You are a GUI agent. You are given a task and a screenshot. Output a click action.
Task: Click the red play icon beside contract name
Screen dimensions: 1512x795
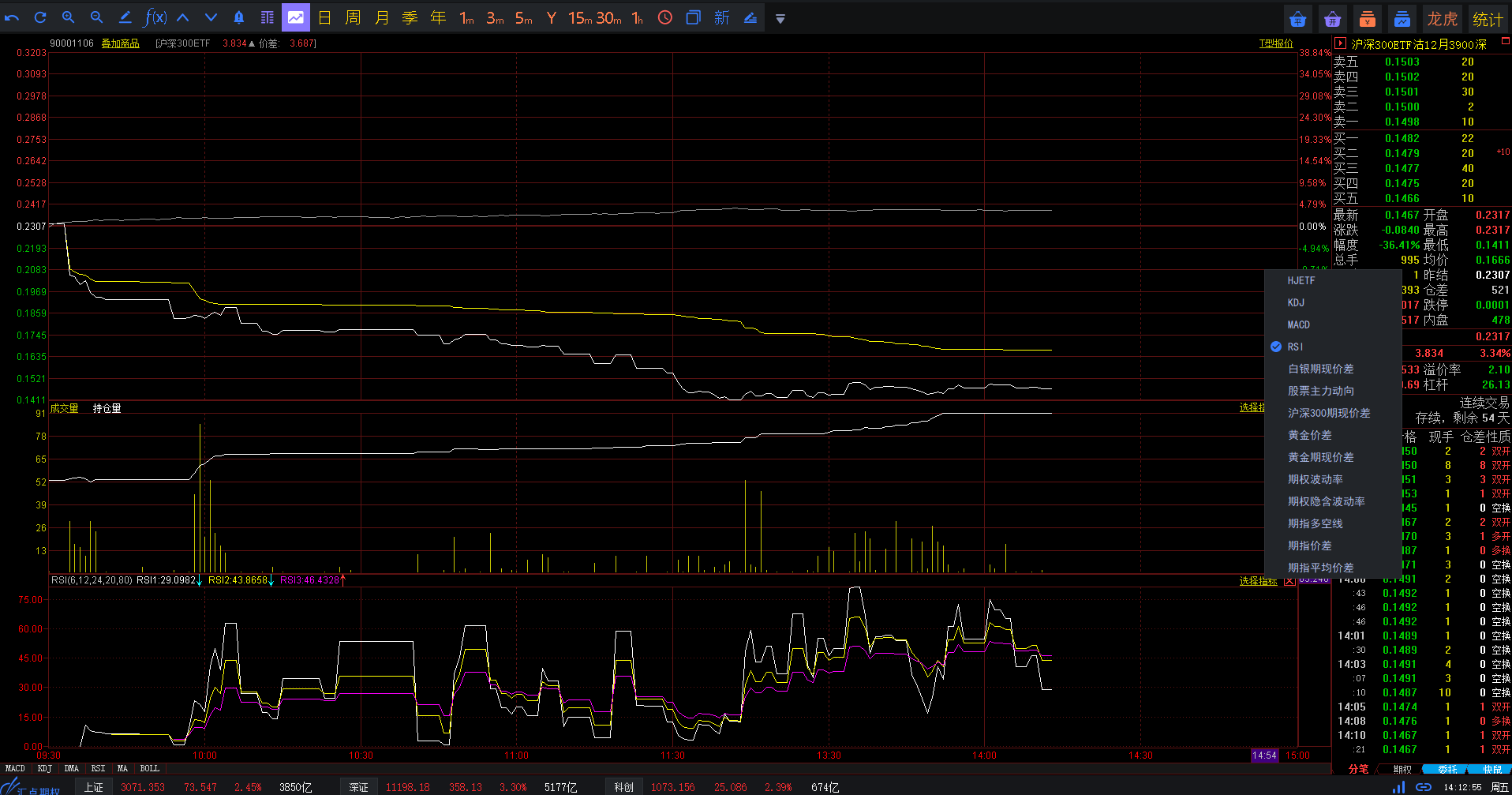[1340, 43]
